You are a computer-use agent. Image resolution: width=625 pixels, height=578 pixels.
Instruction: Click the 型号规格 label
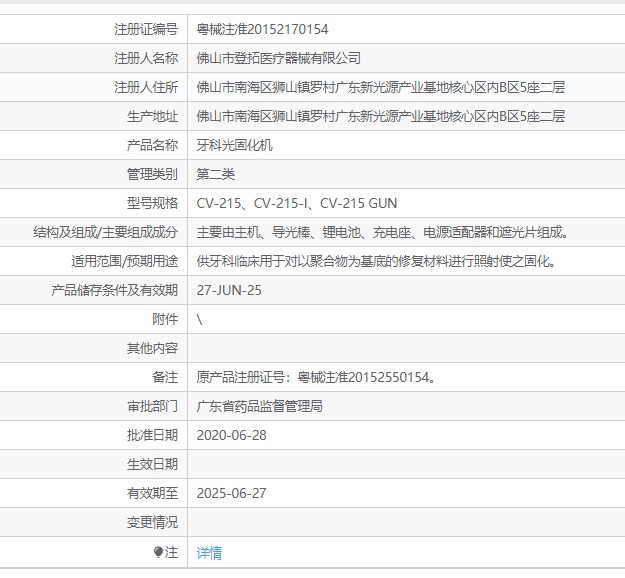click(152, 203)
